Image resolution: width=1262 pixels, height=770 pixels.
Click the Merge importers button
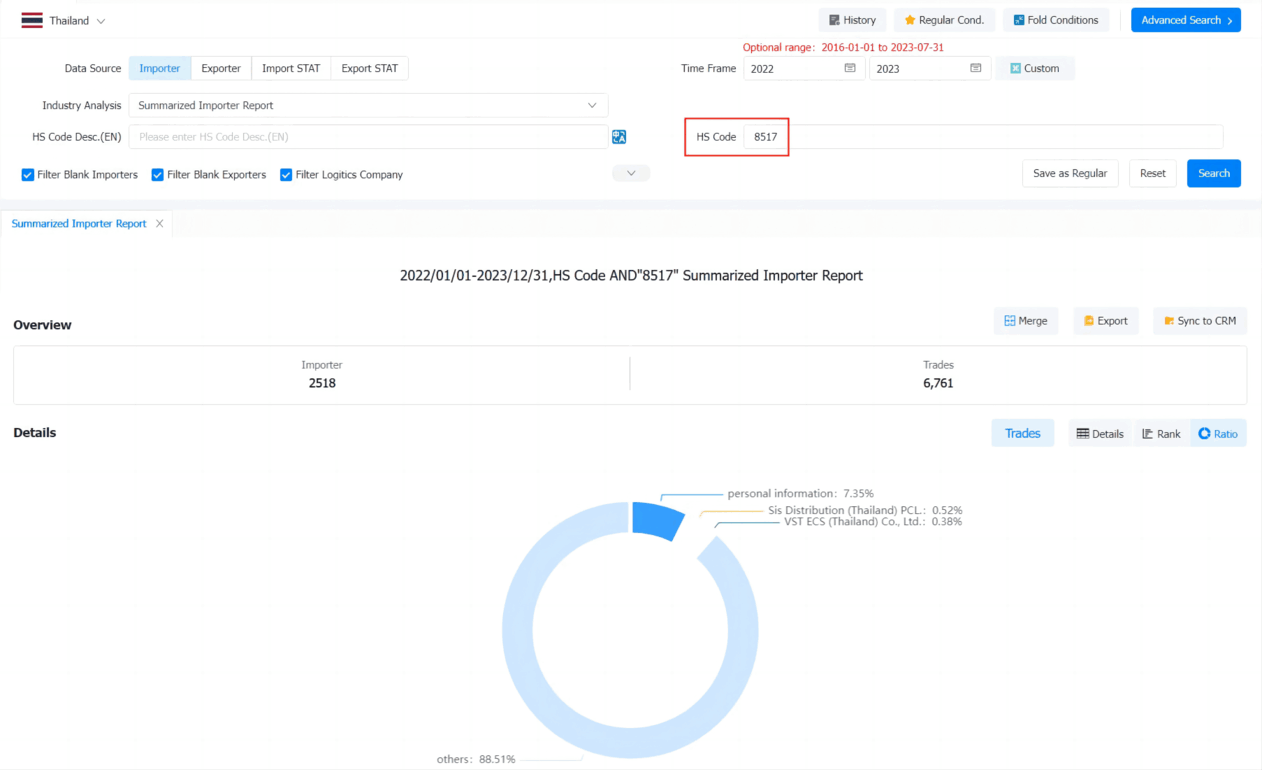(x=1026, y=321)
